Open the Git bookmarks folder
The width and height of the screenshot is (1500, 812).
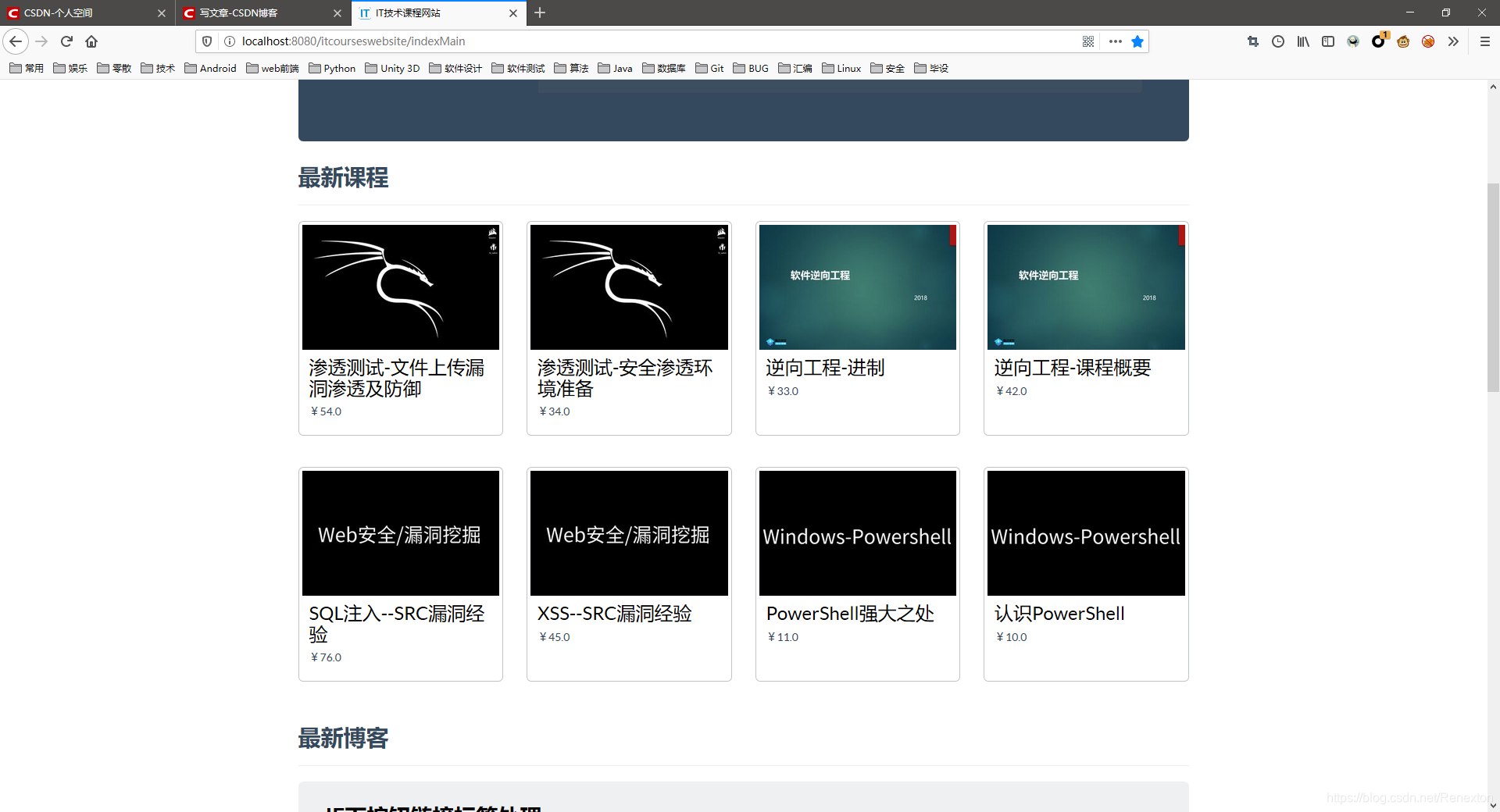709,68
